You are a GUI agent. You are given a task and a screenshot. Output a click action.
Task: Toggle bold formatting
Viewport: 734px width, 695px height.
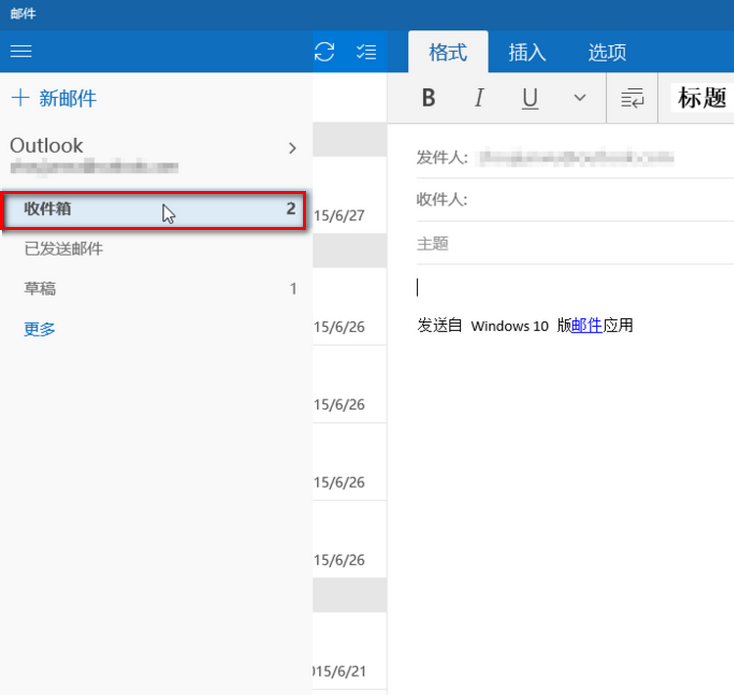pyautogui.click(x=429, y=98)
